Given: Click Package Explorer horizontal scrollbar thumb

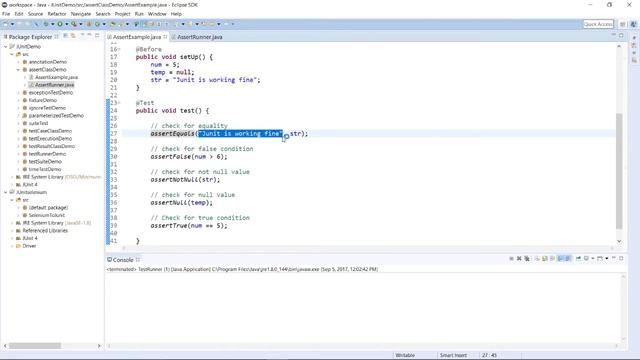Looking at the screenshot, I should click(35, 346).
